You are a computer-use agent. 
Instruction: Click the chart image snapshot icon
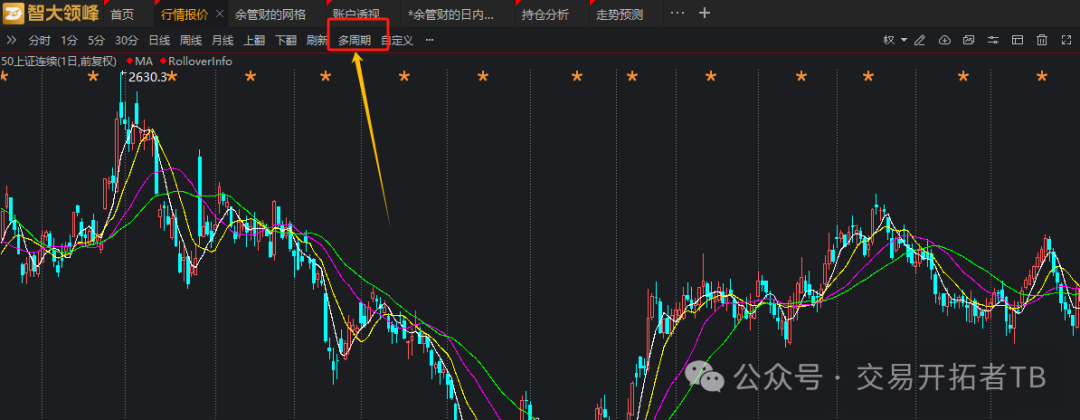click(x=968, y=41)
